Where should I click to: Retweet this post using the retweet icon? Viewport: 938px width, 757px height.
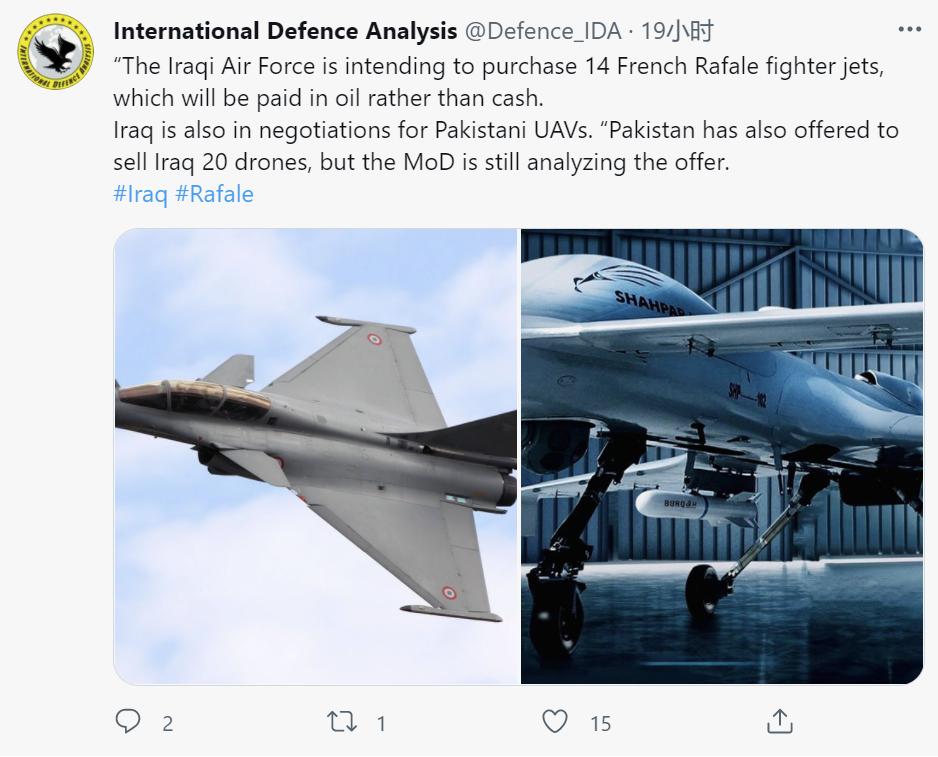[x=343, y=721]
